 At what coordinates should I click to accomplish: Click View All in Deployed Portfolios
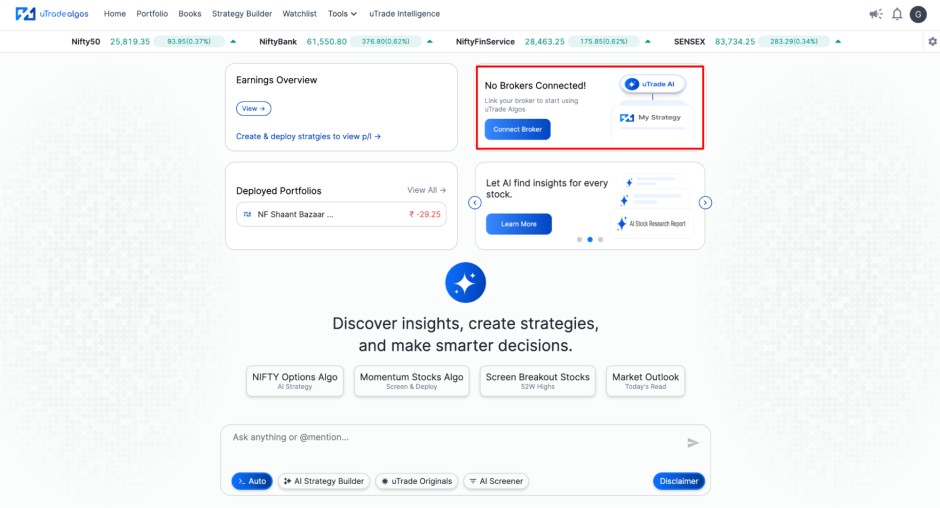[x=426, y=190]
